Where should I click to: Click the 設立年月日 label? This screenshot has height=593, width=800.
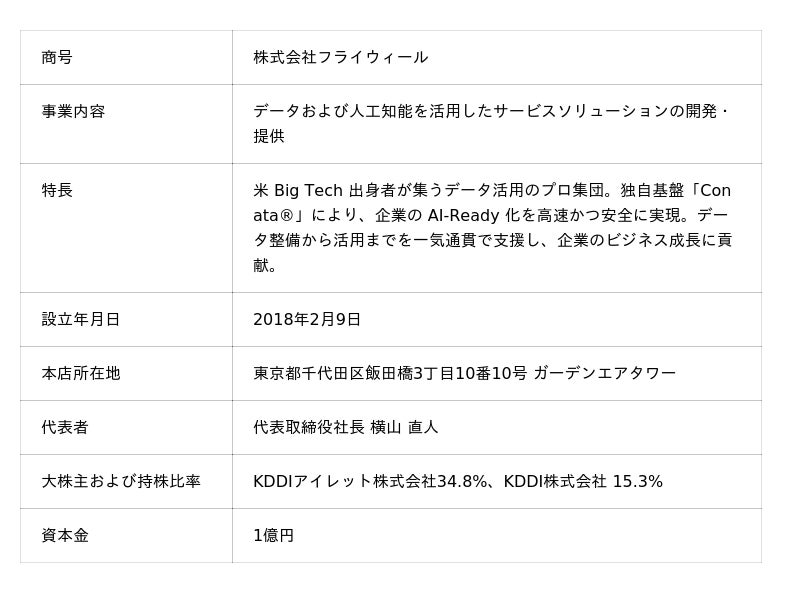81,319
